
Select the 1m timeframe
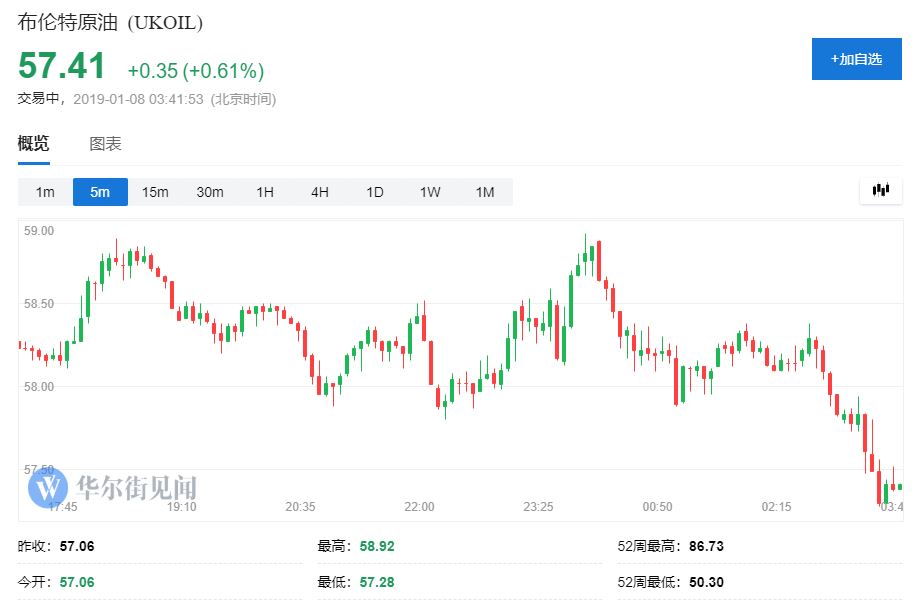pos(45,192)
